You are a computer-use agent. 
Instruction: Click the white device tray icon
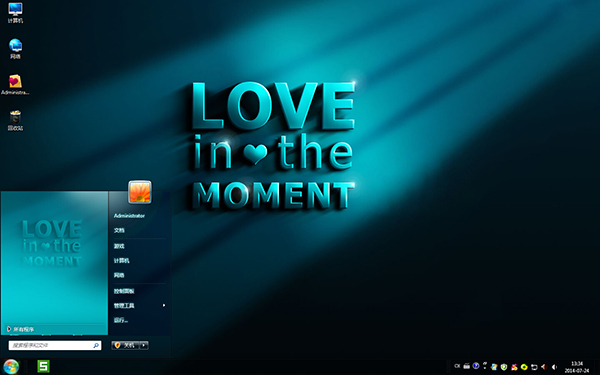click(x=534, y=367)
